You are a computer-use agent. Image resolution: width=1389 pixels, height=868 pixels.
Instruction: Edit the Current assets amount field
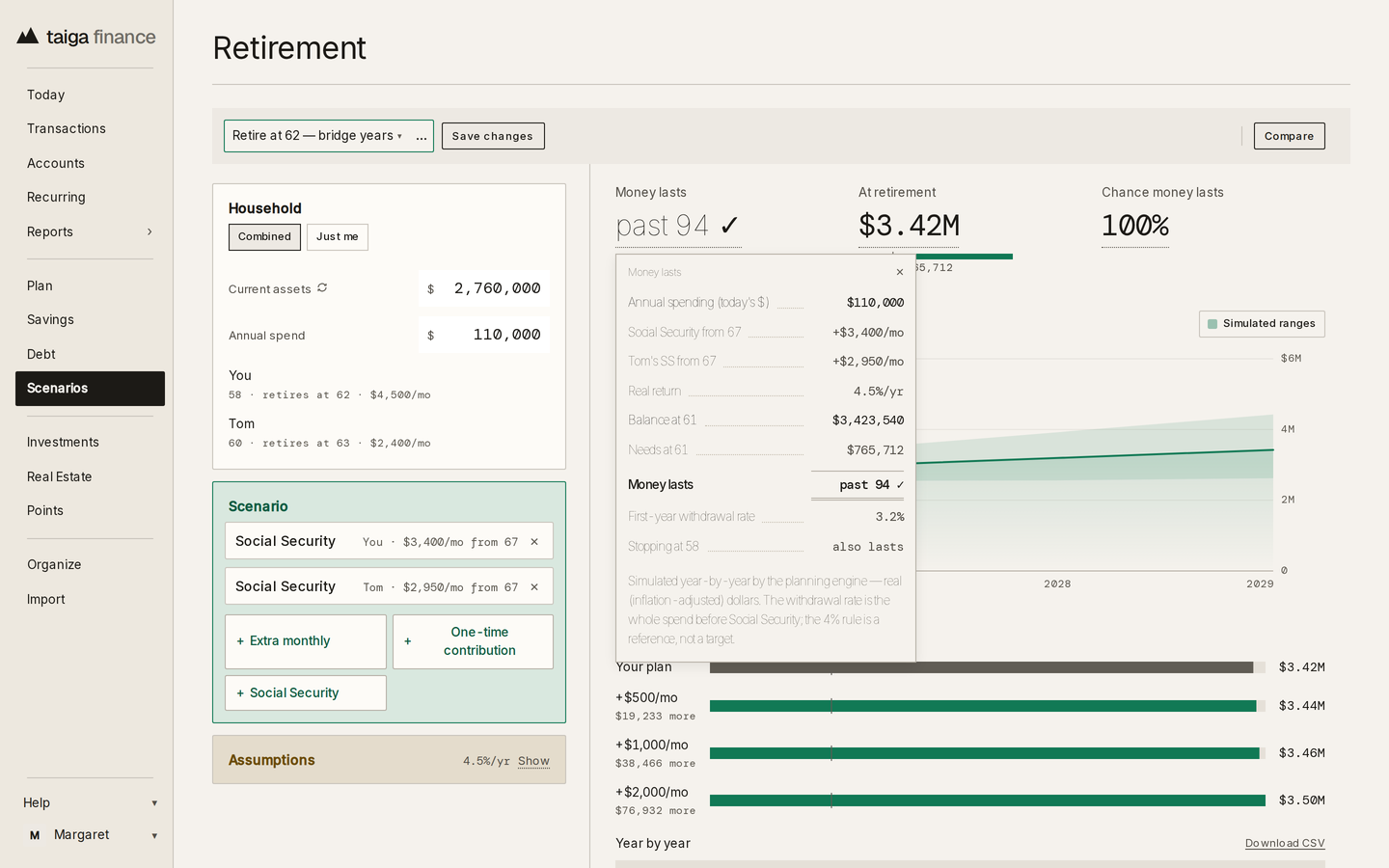point(484,288)
